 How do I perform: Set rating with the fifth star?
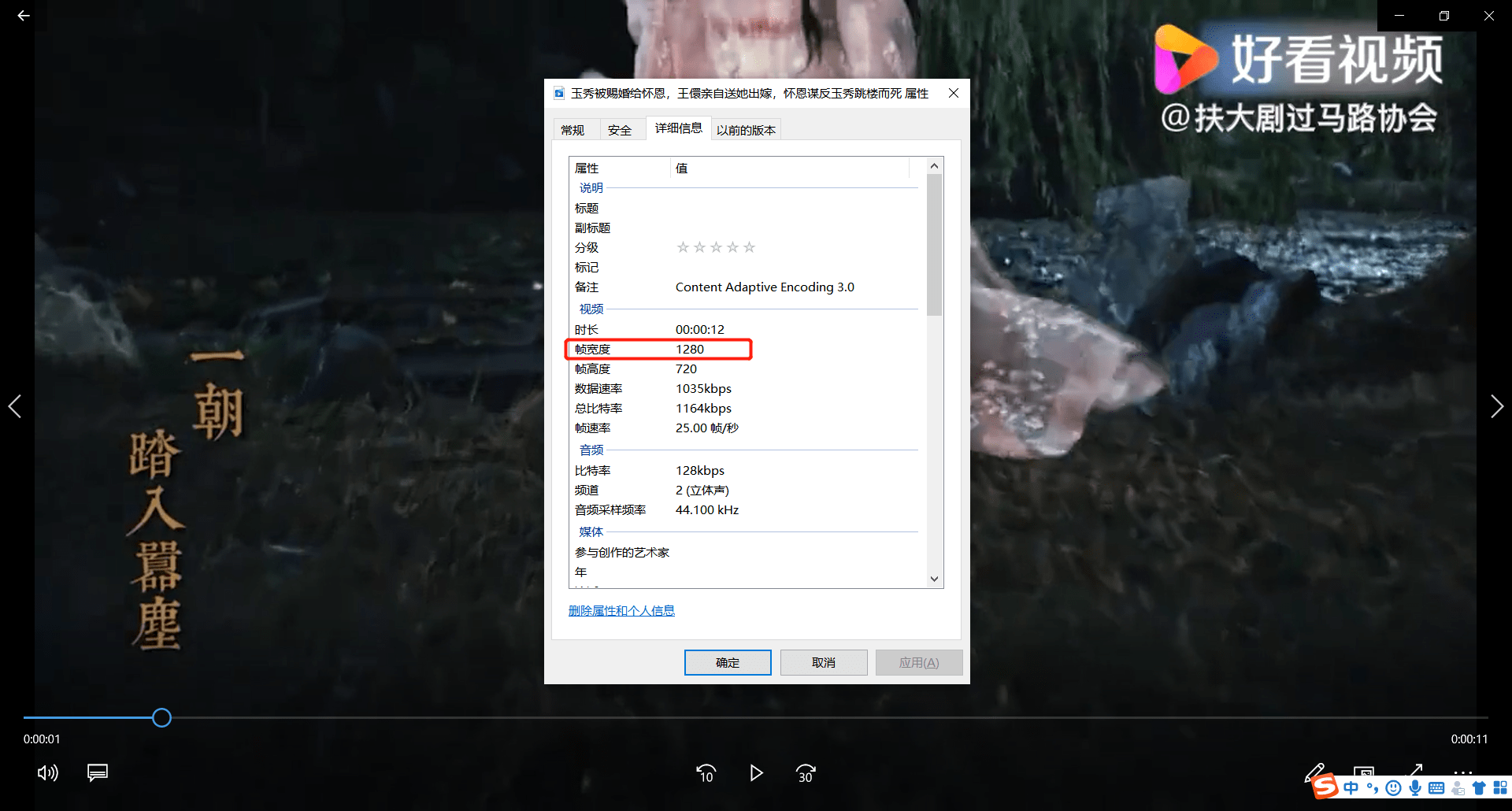pos(749,247)
